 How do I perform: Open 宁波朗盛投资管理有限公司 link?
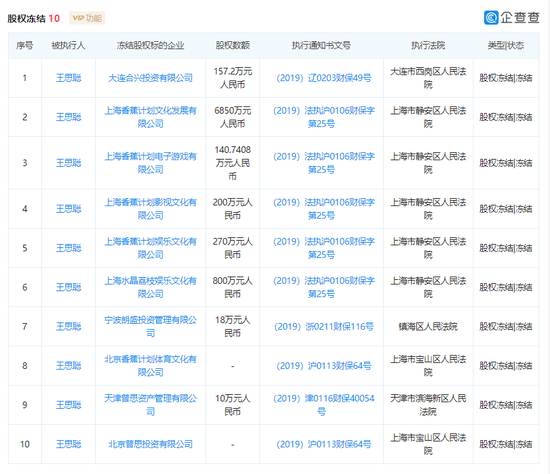[x=150, y=327]
